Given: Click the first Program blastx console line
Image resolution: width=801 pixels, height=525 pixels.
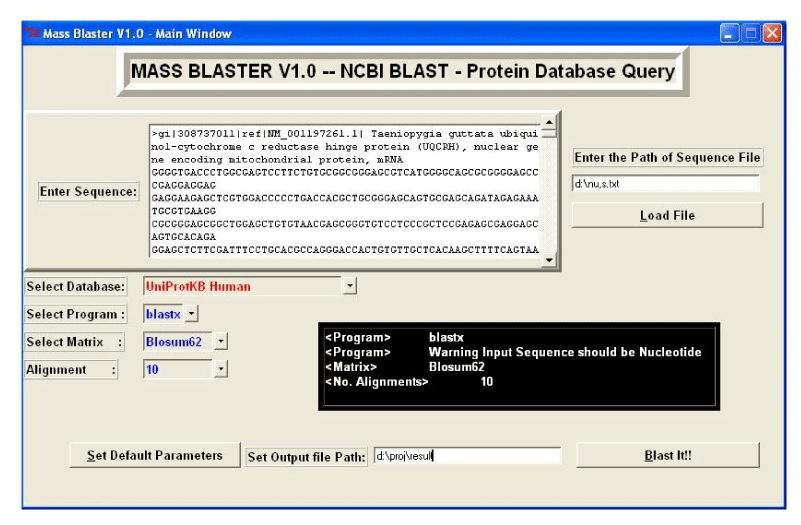Looking at the screenshot, I should (x=394, y=337).
